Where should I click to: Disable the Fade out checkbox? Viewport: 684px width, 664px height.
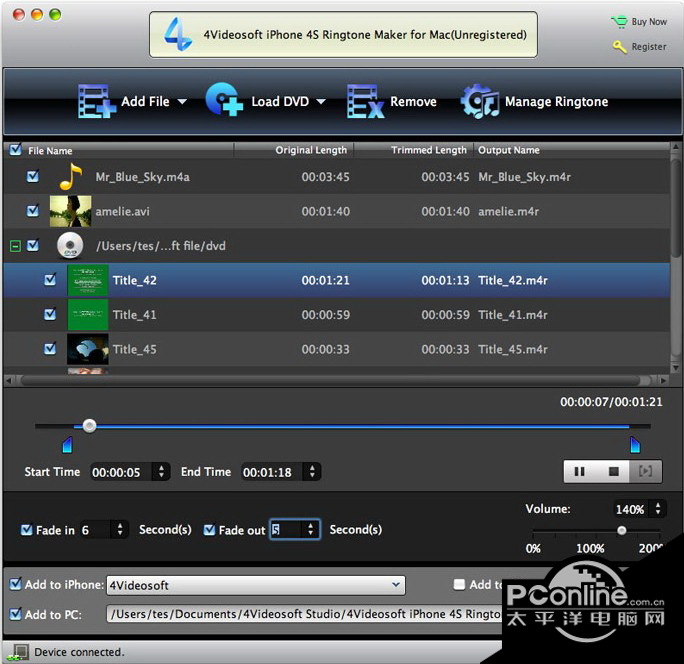209,530
